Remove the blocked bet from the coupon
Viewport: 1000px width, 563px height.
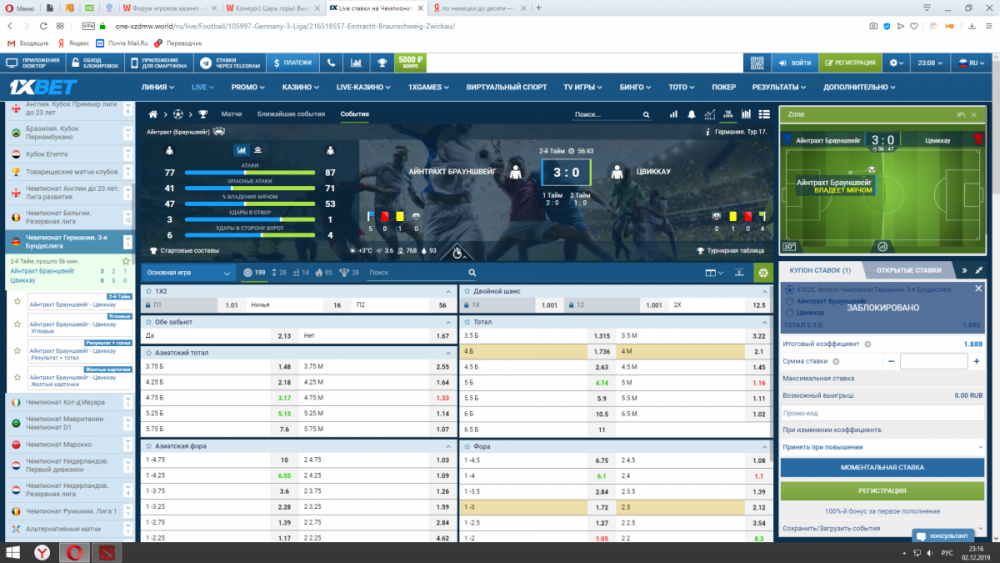pos(977,290)
